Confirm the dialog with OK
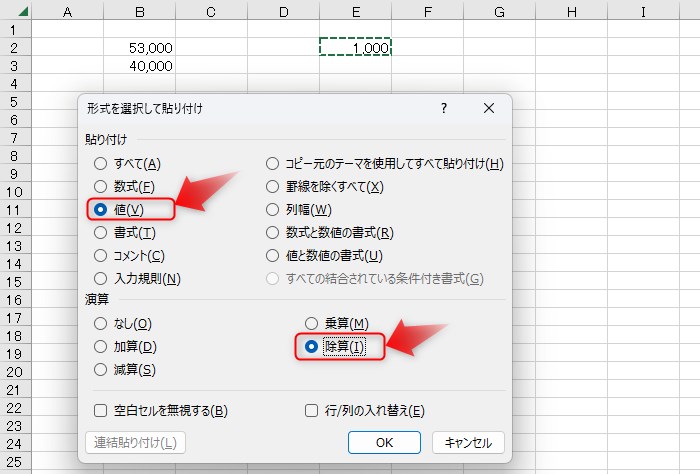The width and height of the screenshot is (700, 474). click(x=384, y=442)
